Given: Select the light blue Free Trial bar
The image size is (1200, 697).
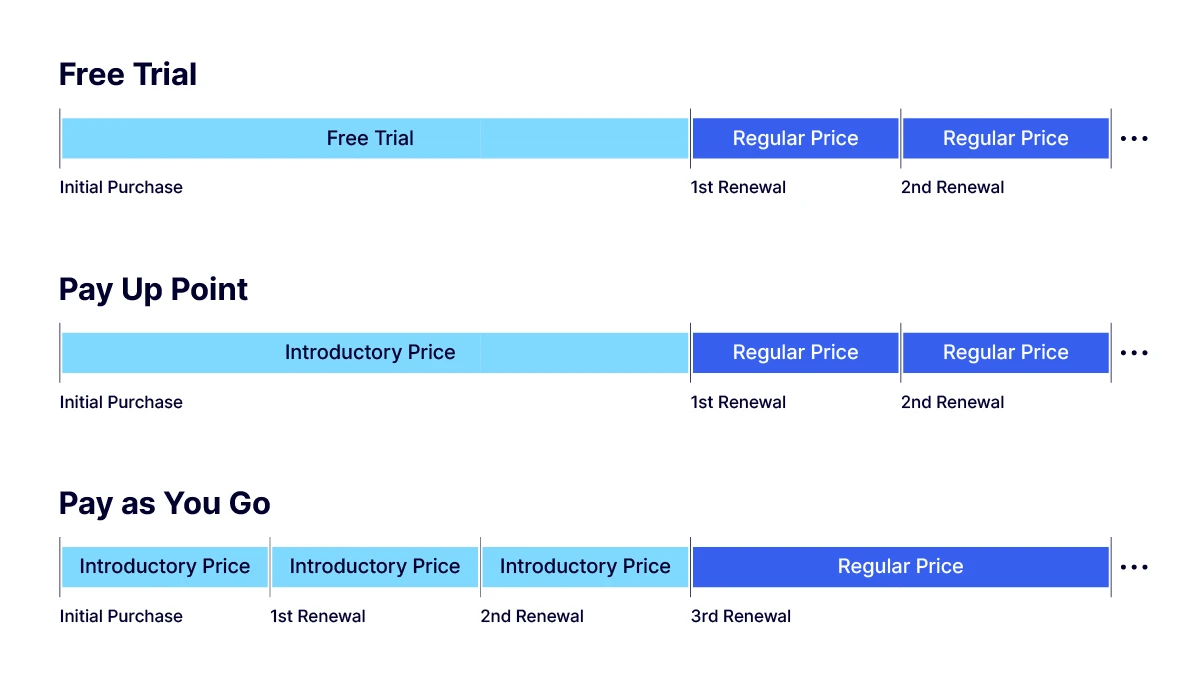Looking at the screenshot, I should 370,139.
